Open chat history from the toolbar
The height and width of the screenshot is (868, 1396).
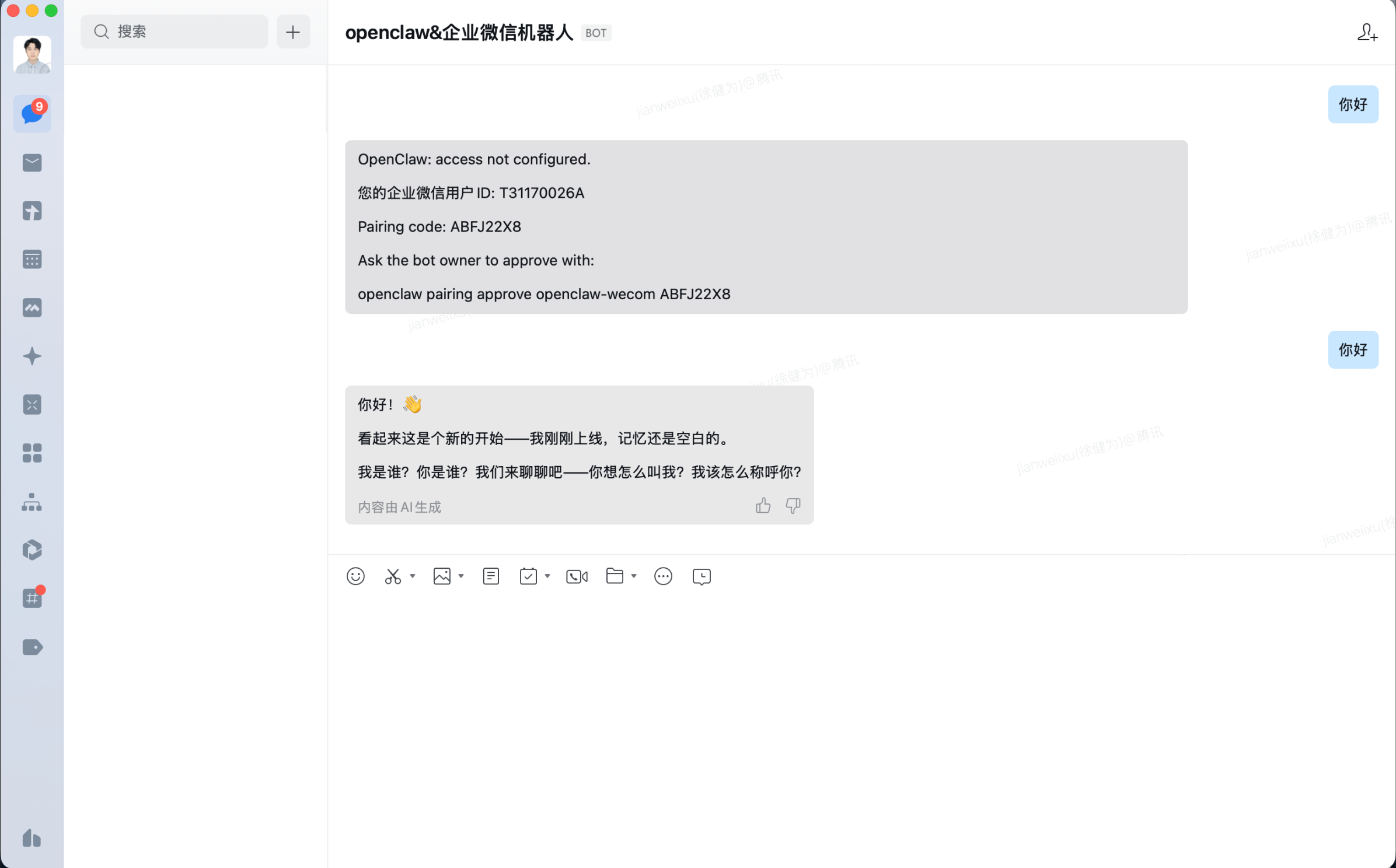tap(701, 576)
